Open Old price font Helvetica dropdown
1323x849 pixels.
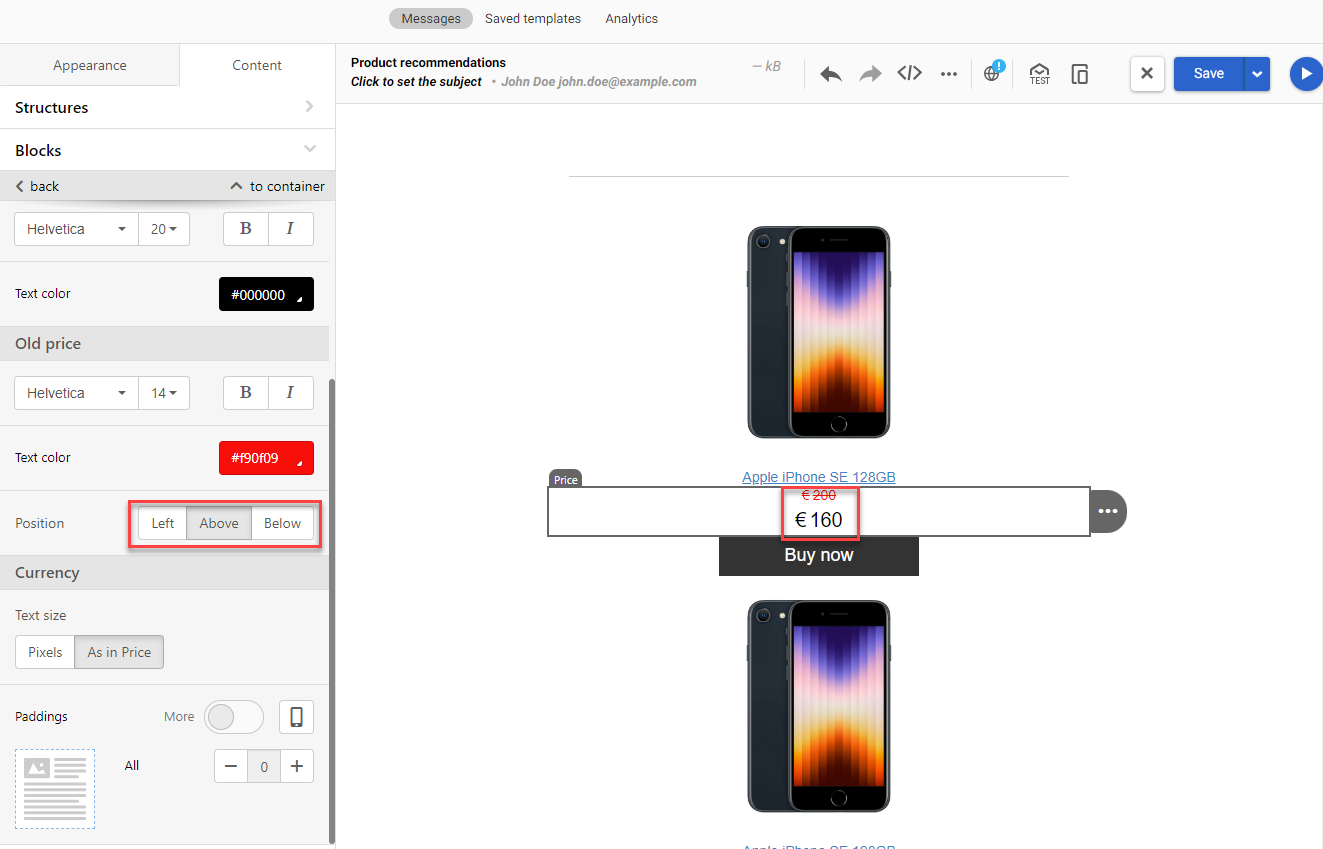click(x=76, y=393)
